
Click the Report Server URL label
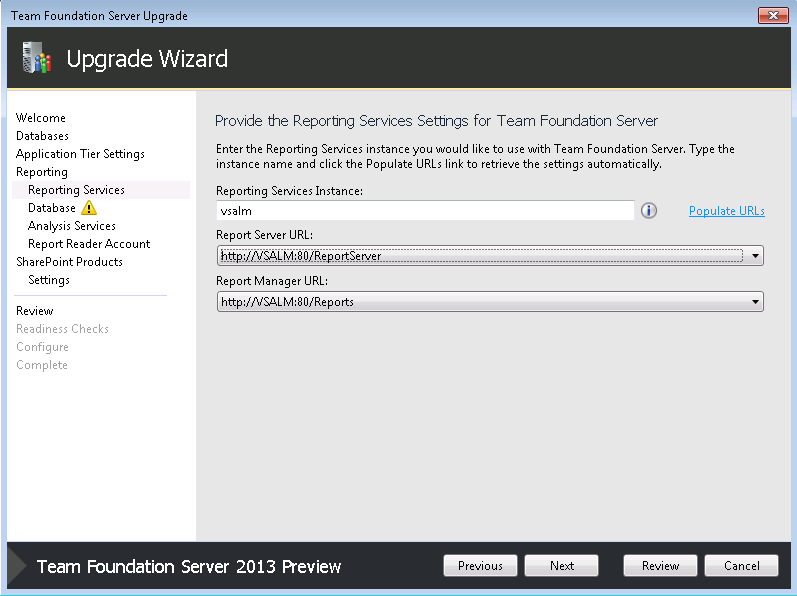tap(264, 235)
